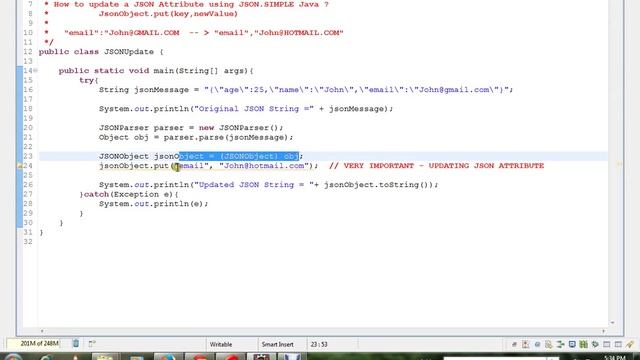Click the split window icon in status bar
Viewport: 640px width, 360px height.
pyautogui.click(x=618, y=344)
